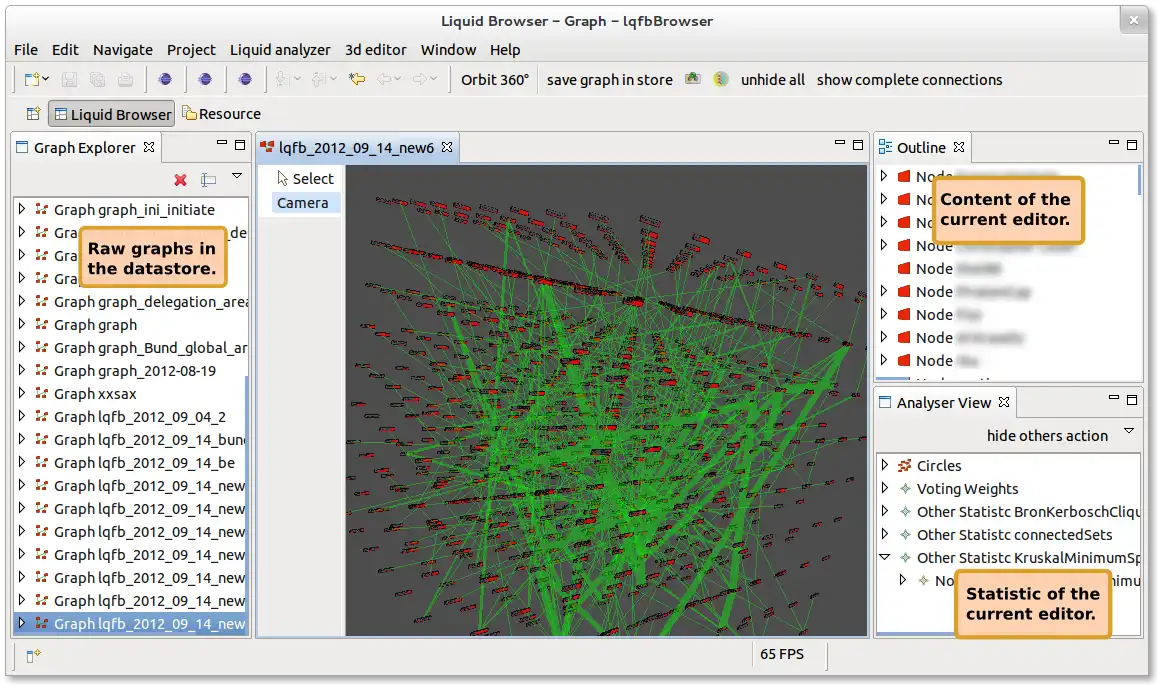
Task: Minimize the Analyser View panel
Action: point(1114,399)
